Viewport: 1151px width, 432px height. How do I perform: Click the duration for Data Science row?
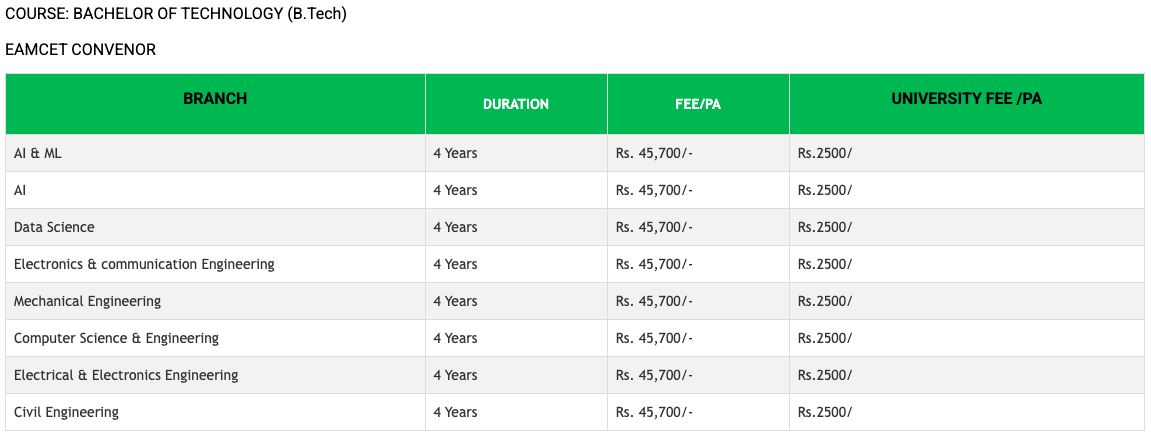[x=455, y=227]
